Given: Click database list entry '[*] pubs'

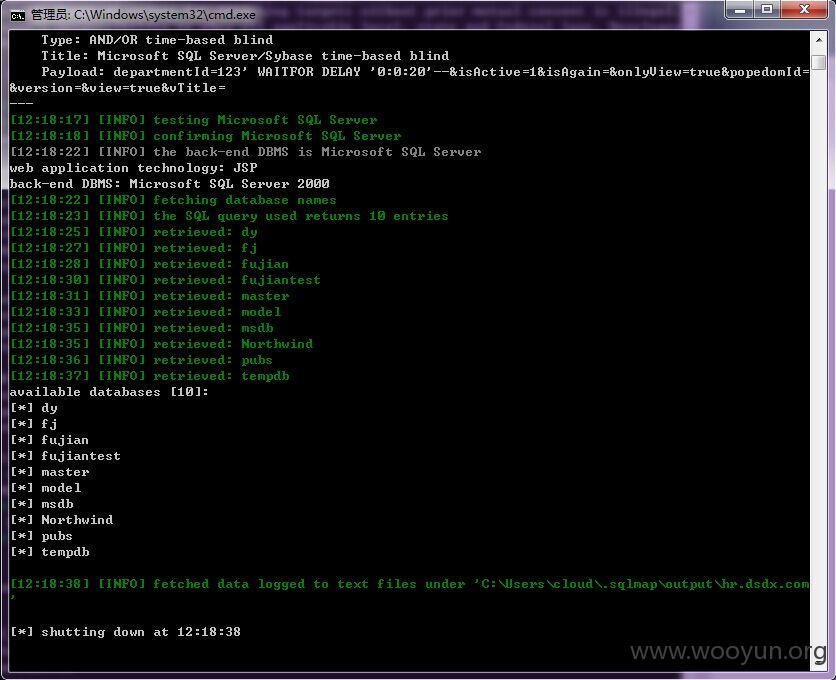Looking at the screenshot, I should coord(42,536).
